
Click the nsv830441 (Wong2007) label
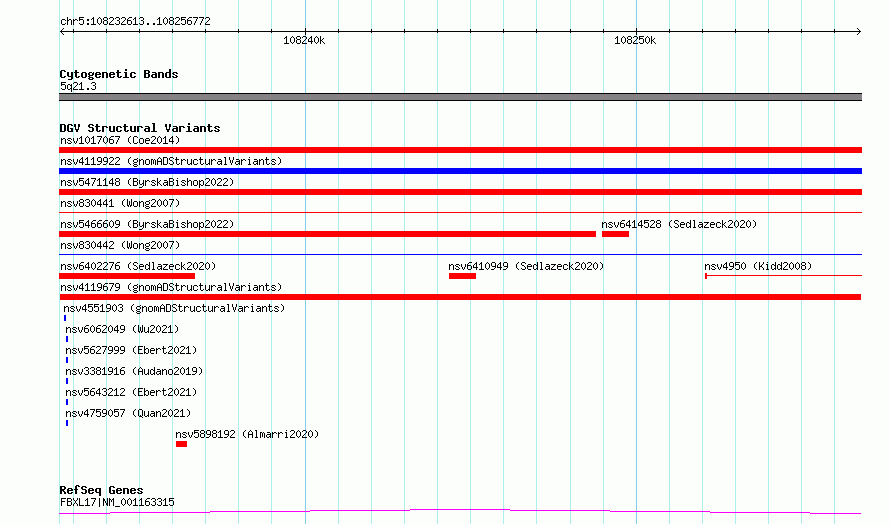(120, 203)
